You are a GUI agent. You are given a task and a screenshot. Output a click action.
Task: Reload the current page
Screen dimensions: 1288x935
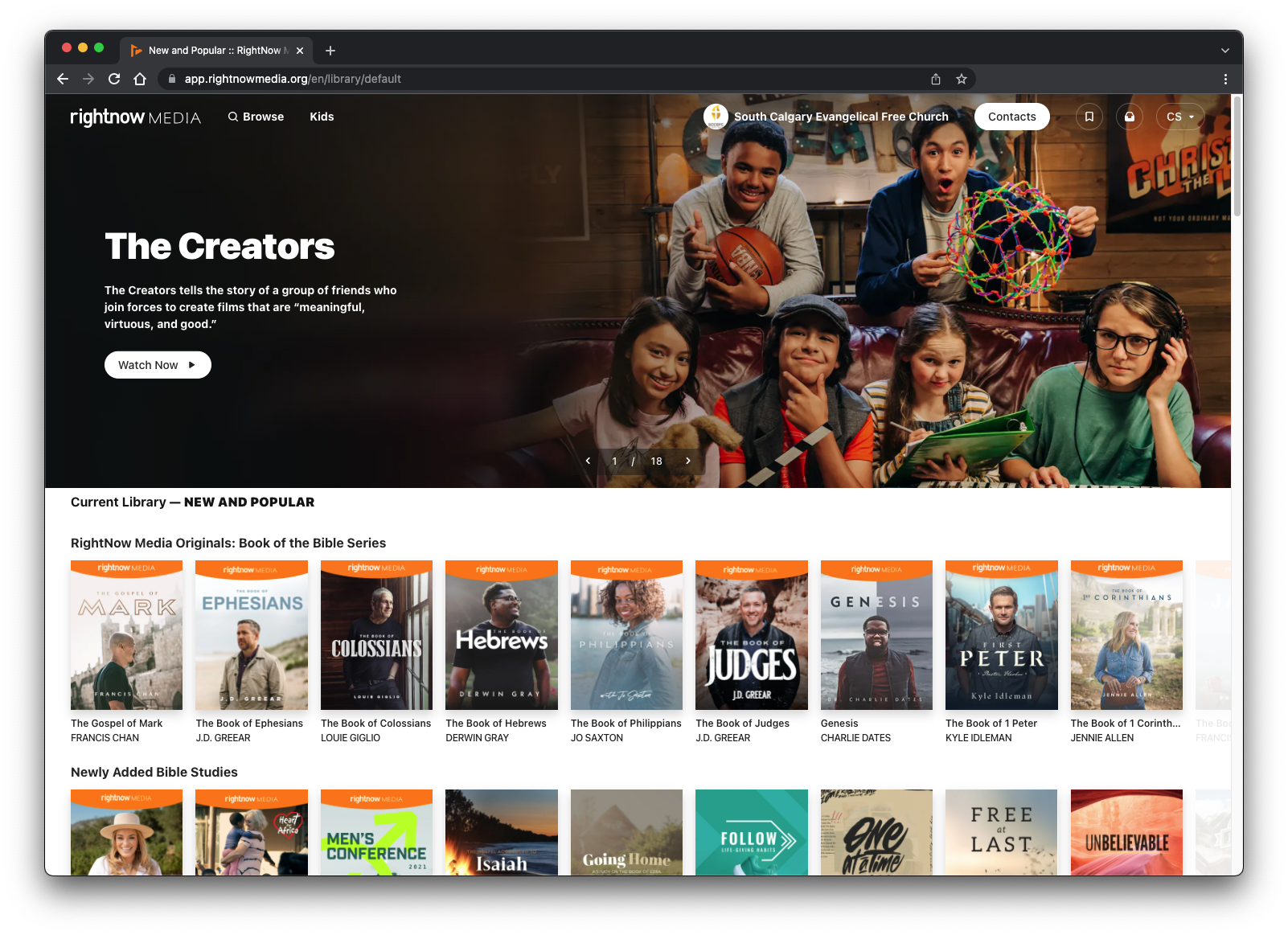114,79
